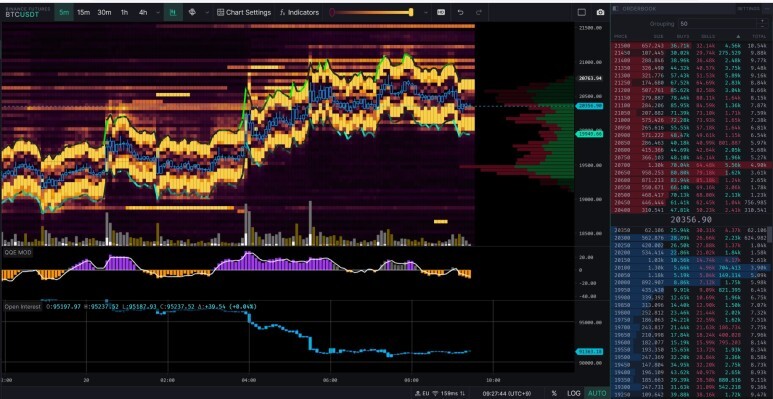Undo the last chart action
This screenshot has height=399, width=773.
pyautogui.click(x=460, y=12)
